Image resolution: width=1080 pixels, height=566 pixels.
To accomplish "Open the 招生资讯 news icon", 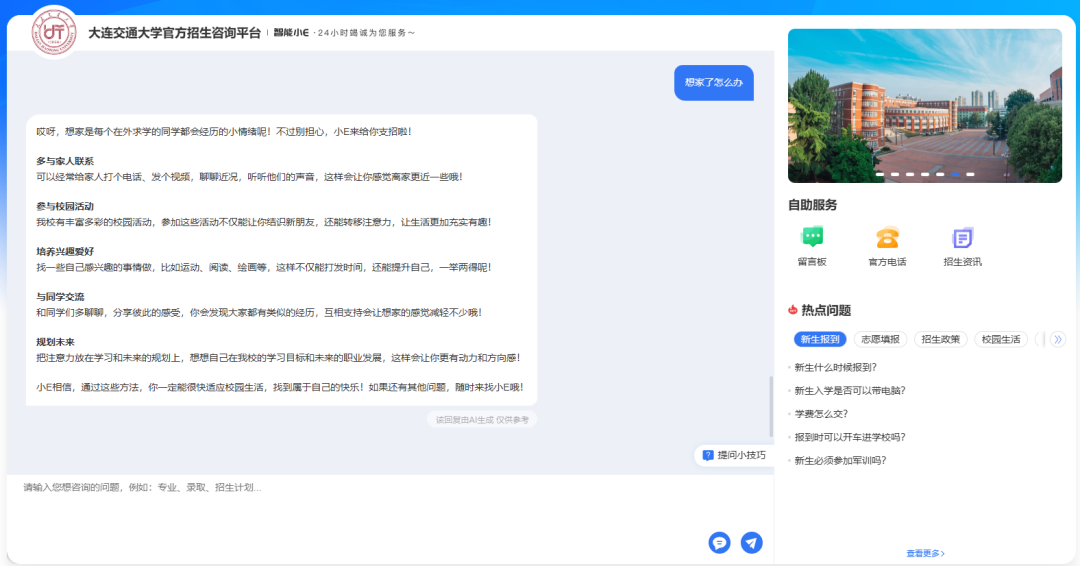I will 962,238.
